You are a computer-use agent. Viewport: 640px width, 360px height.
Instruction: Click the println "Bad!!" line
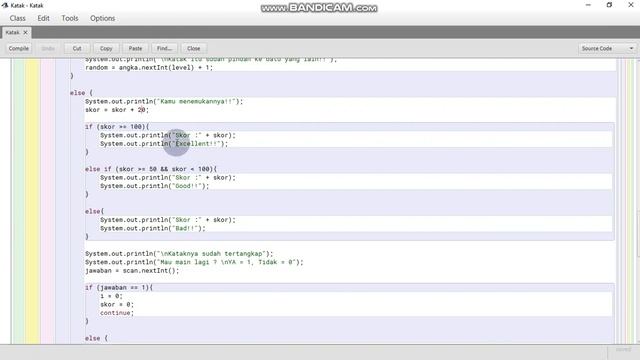click(x=153, y=228)
